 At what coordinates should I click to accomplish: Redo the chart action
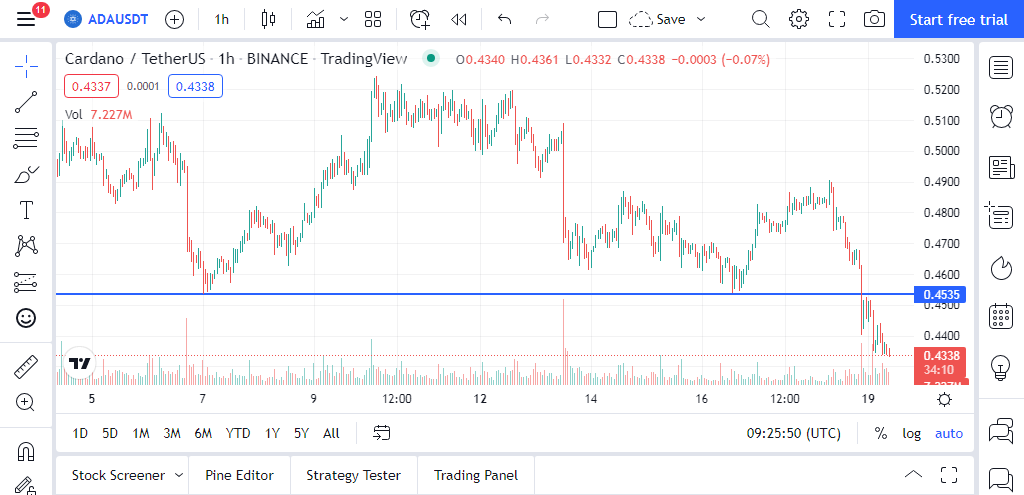[542, 20]
